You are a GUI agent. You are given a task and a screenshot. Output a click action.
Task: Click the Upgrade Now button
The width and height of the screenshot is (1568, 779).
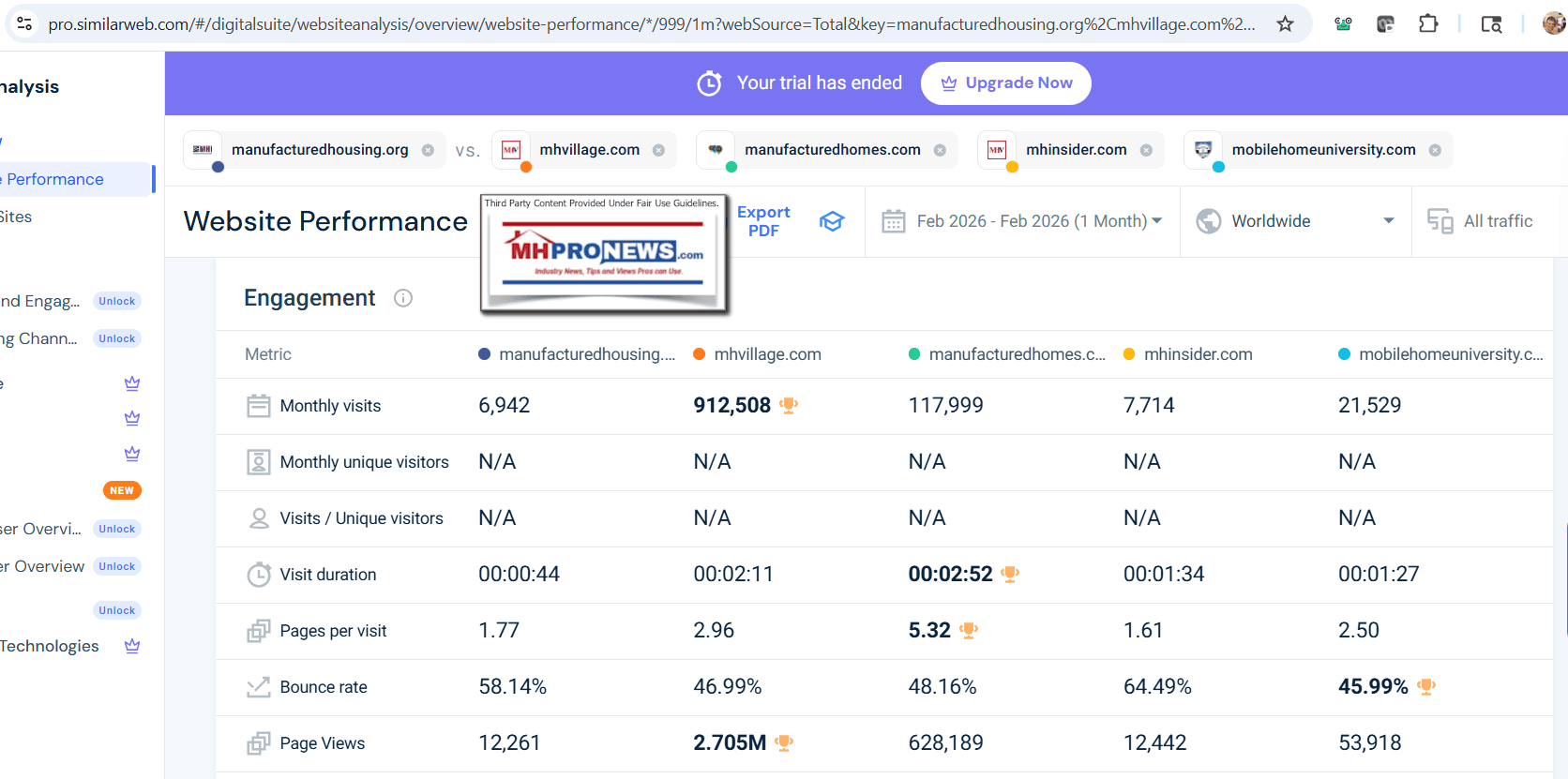pos(1005,83)
